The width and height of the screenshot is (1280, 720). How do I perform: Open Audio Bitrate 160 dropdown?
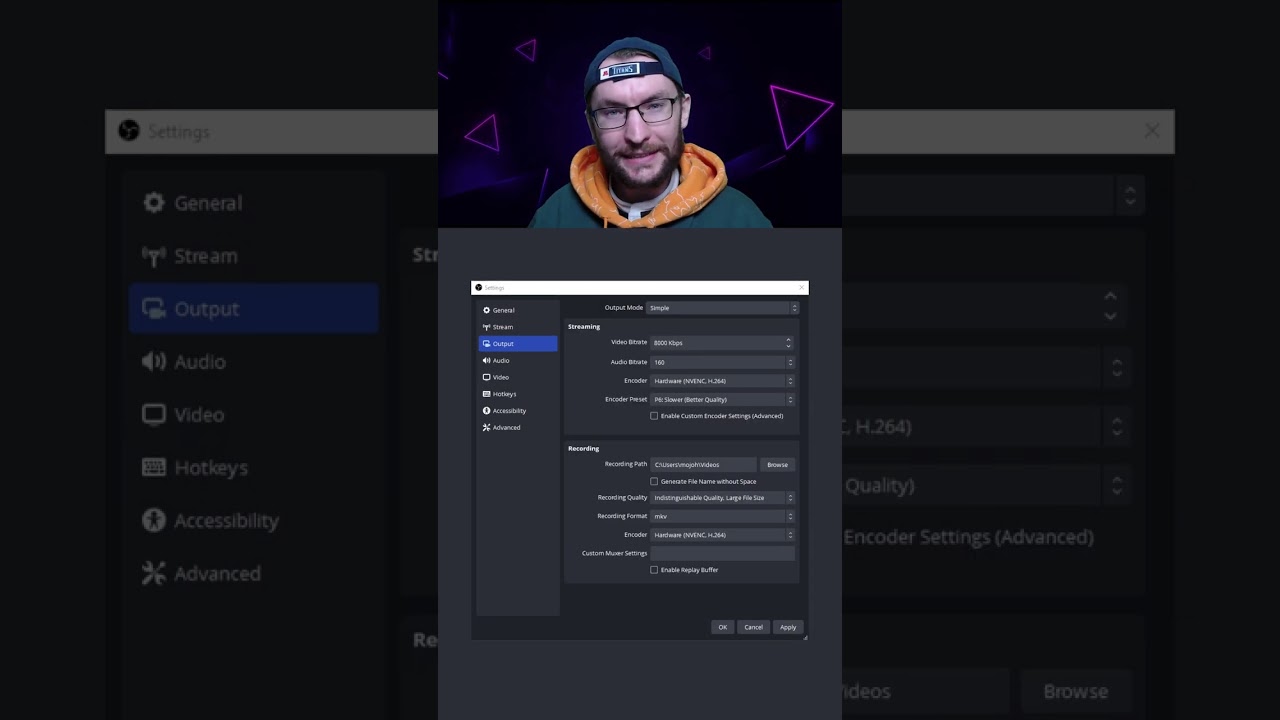tap(722, 362)
